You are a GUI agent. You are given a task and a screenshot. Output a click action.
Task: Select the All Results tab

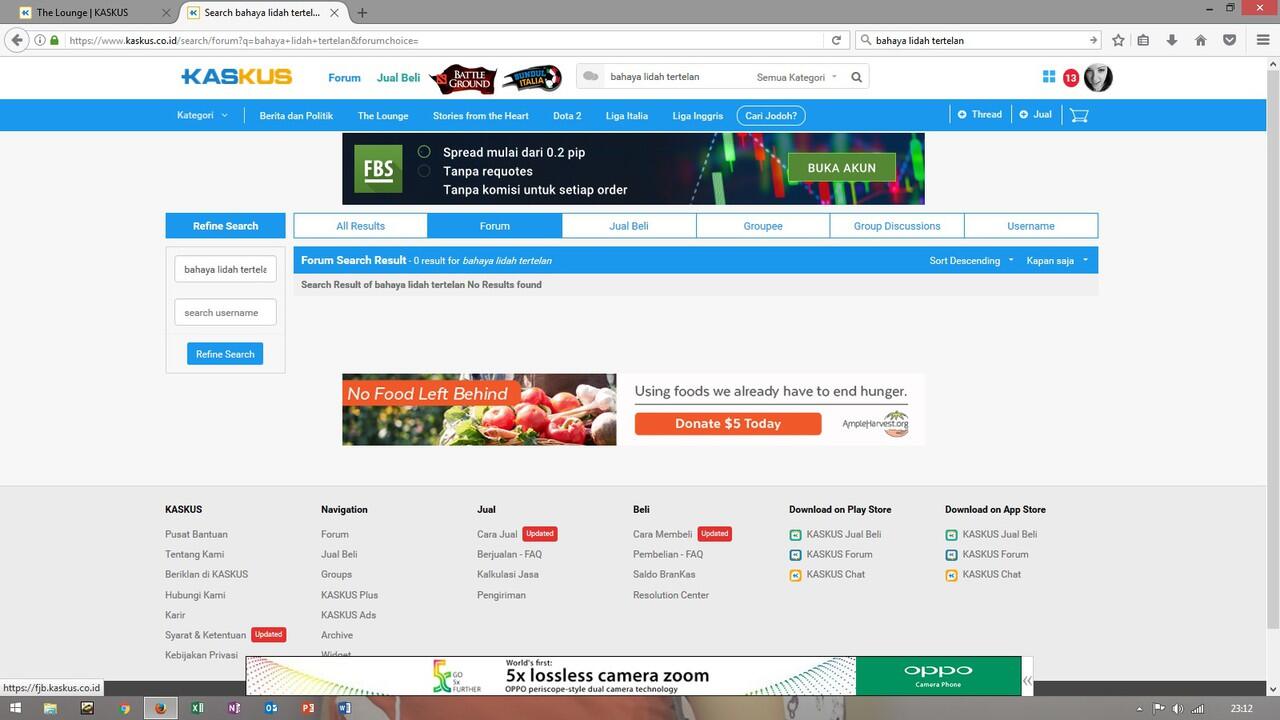point(361,226)
